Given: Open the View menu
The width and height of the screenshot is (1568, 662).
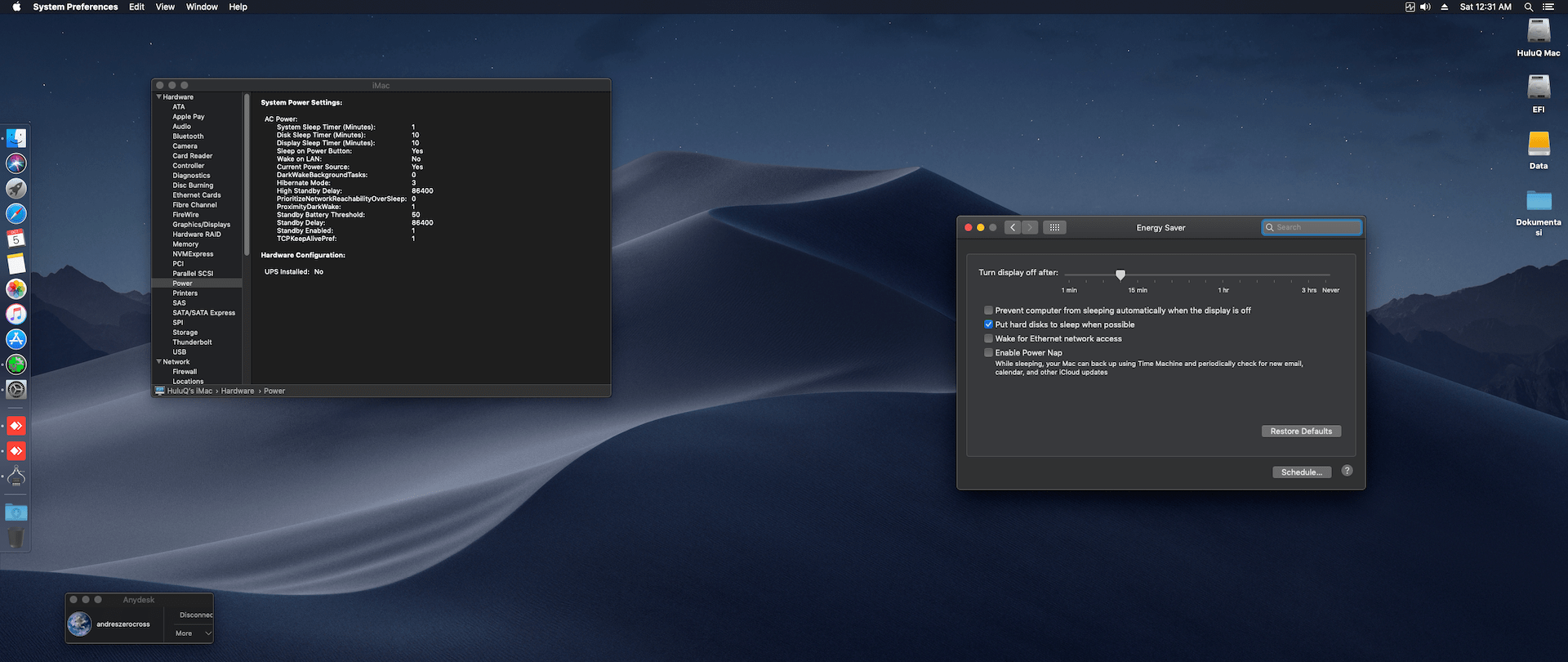Looking at the screenshot, I should pos(165,7).
